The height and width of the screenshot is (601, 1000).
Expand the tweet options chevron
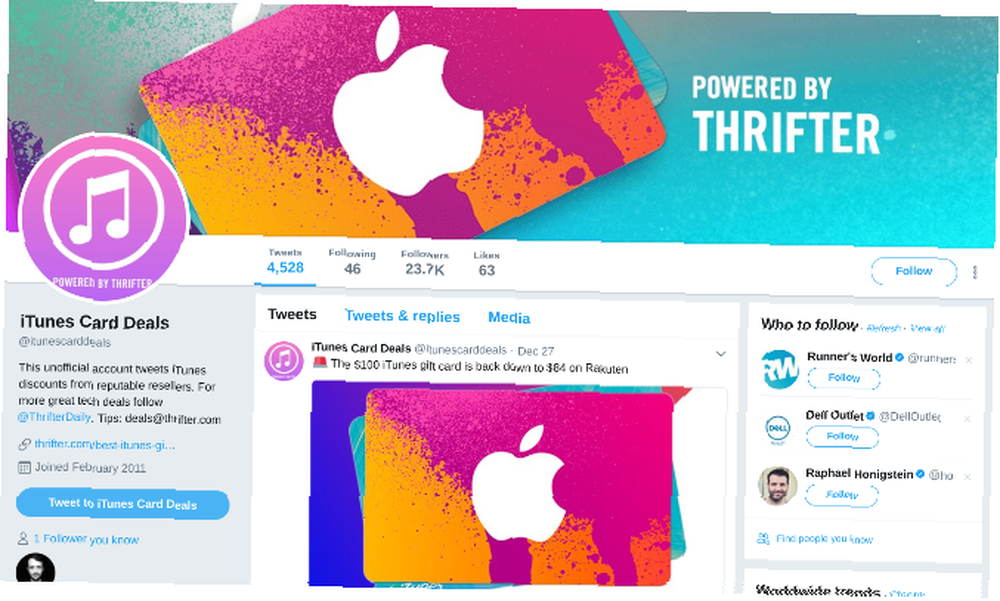coord(721,353)
